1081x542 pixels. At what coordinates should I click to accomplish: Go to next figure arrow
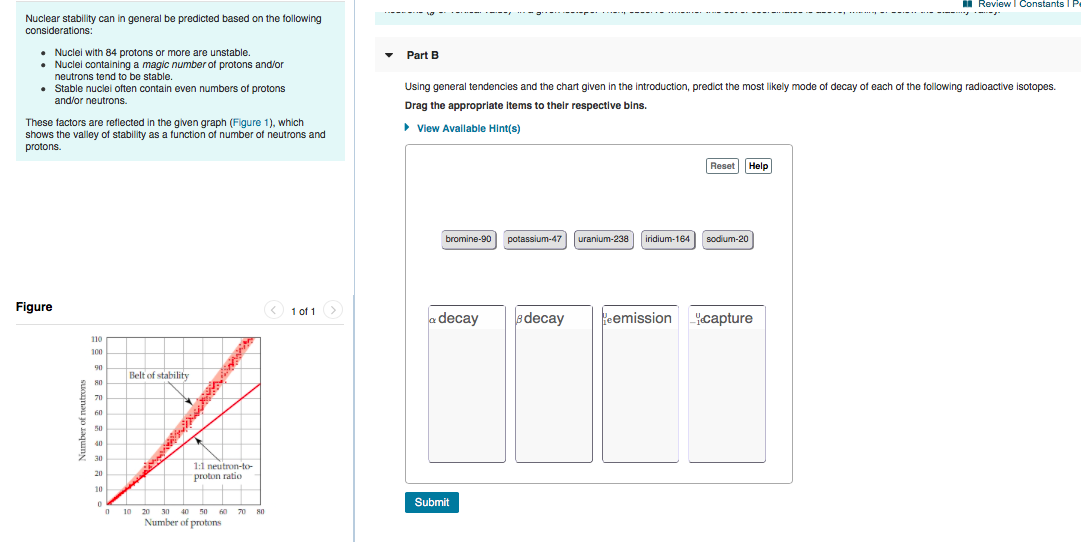(332, 310)
